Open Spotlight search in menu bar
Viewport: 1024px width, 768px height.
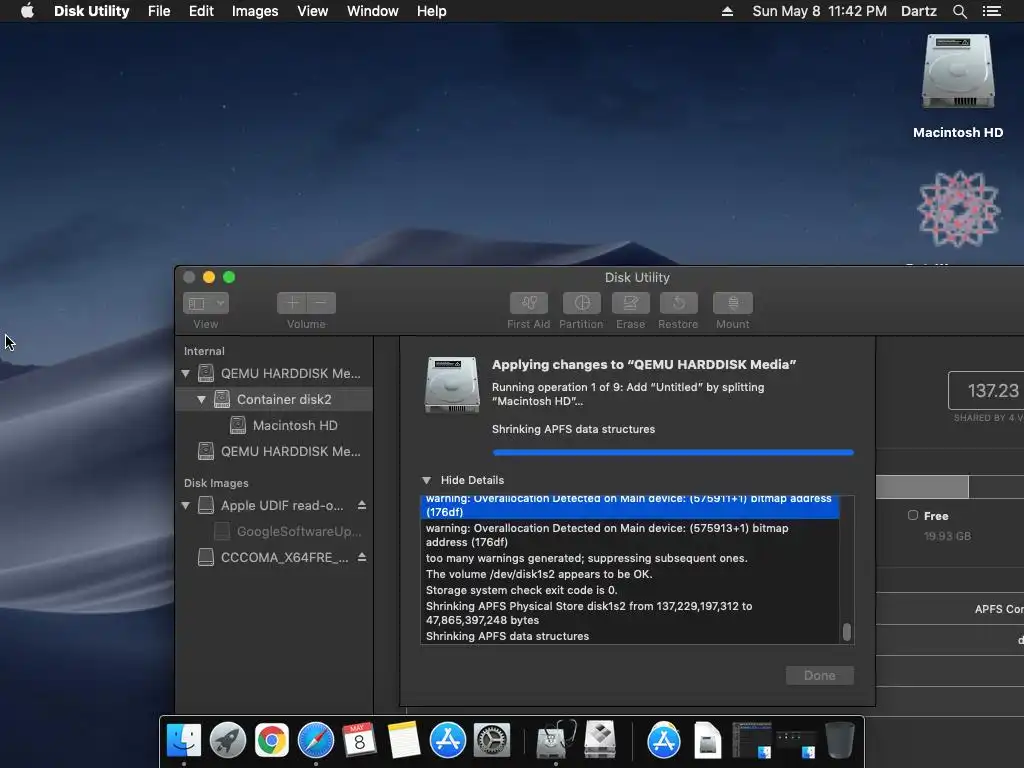point(959,11)
